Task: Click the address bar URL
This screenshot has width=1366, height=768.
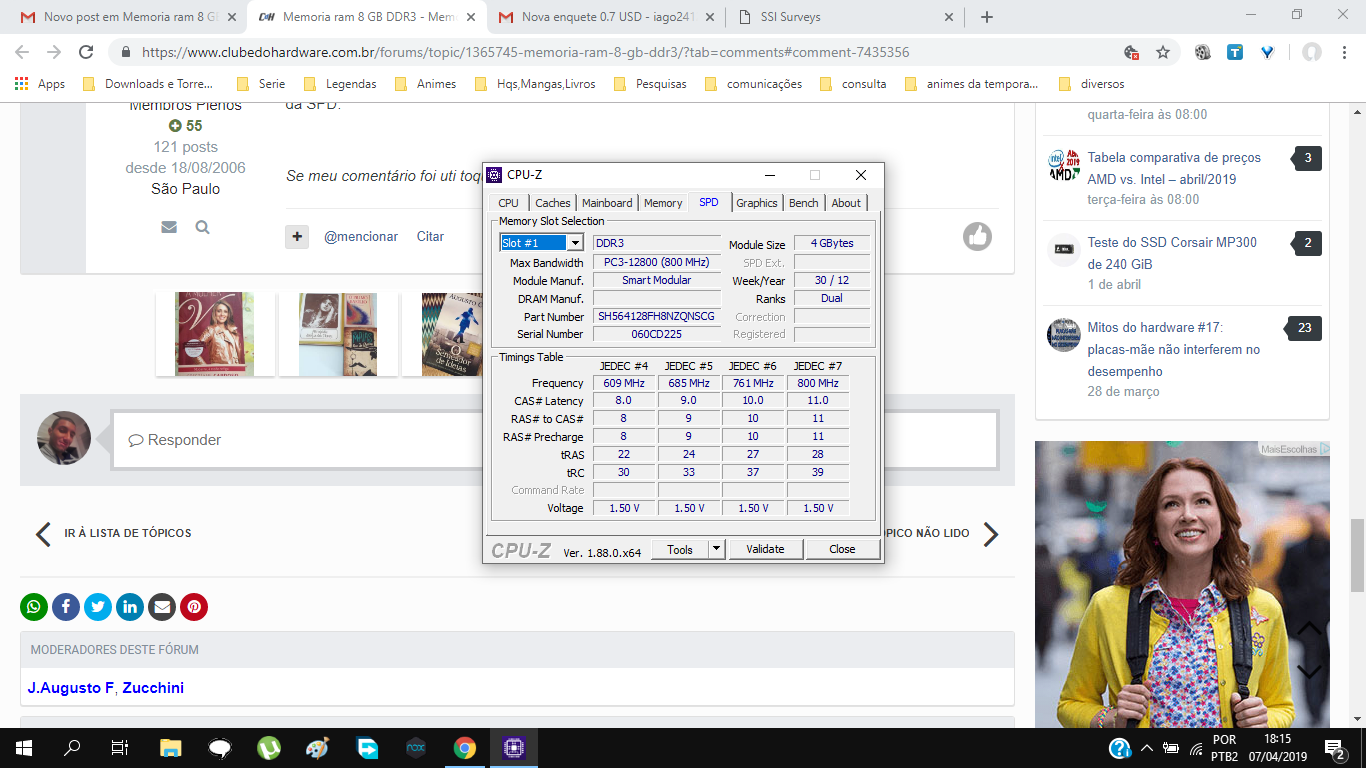Action: [525, 52]
